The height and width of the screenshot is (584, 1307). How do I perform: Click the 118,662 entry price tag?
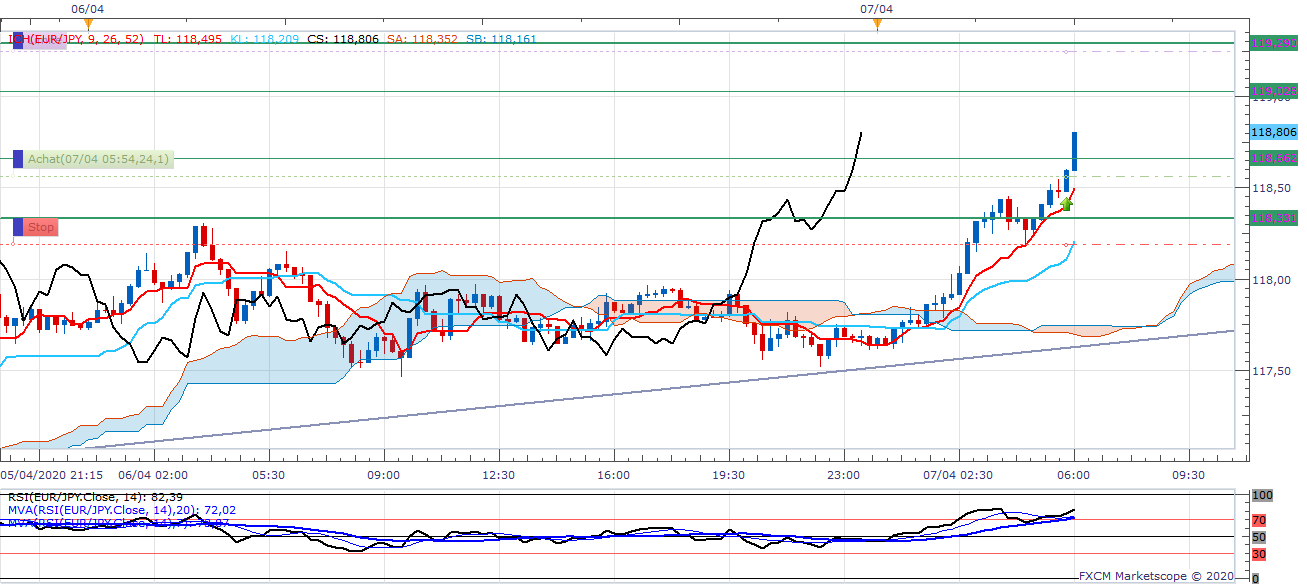click(x=1273, y=158)
